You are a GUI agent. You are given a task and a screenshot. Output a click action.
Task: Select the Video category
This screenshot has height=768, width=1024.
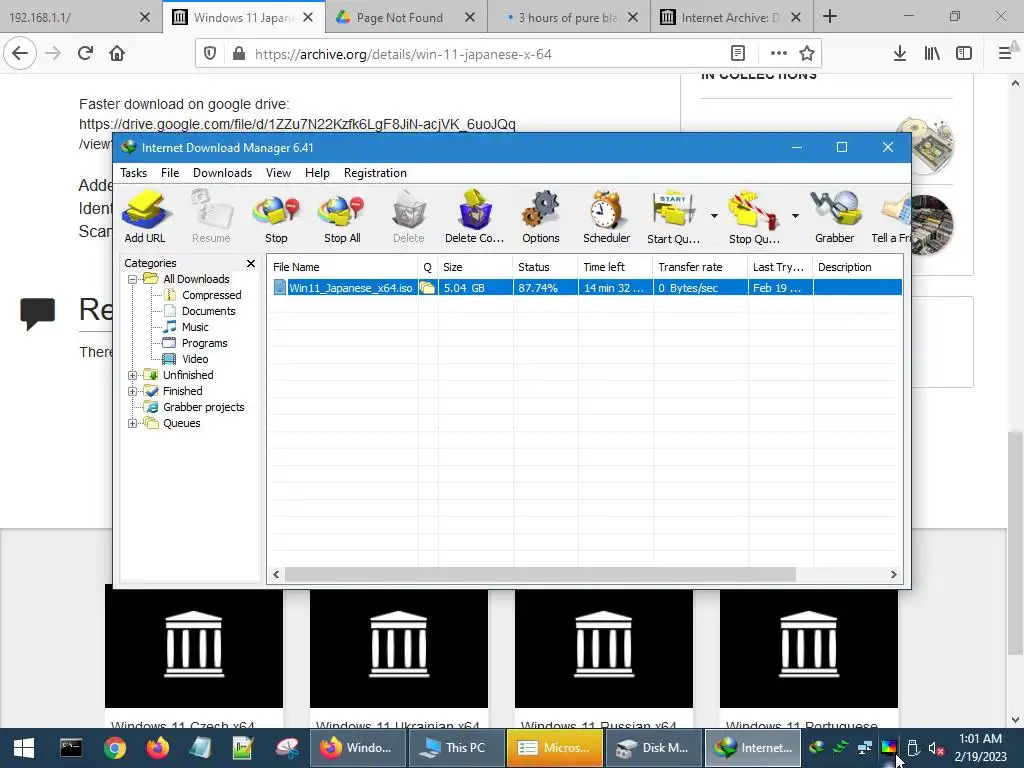tap(195, 359)
